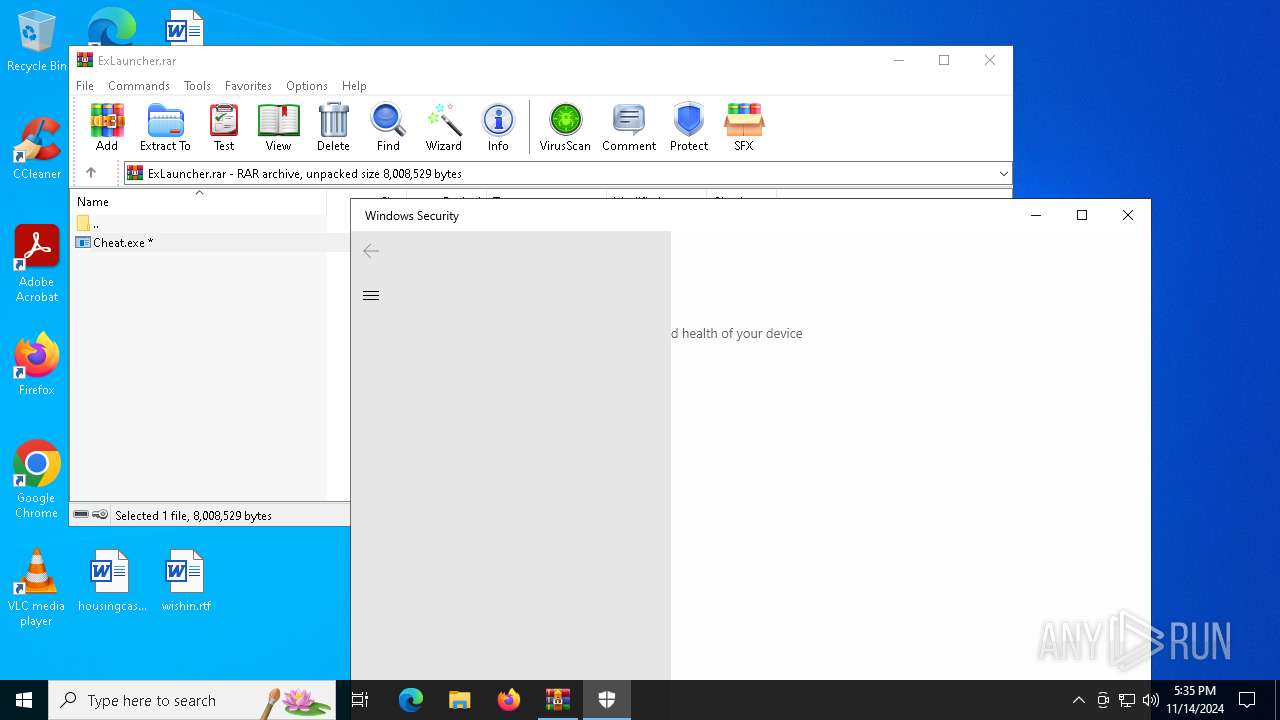Screen dimensions: 1280x720
Task: Open the Options menu
Action: tap(307, 86)
